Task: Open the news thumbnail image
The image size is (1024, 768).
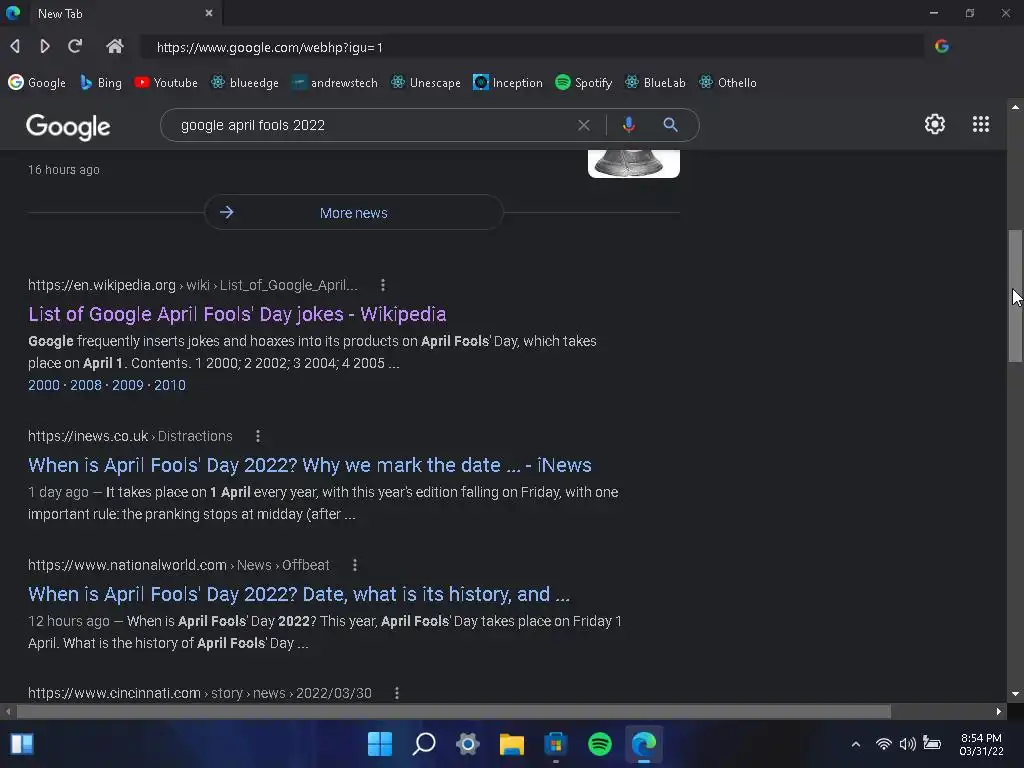Action: point(633,163)
